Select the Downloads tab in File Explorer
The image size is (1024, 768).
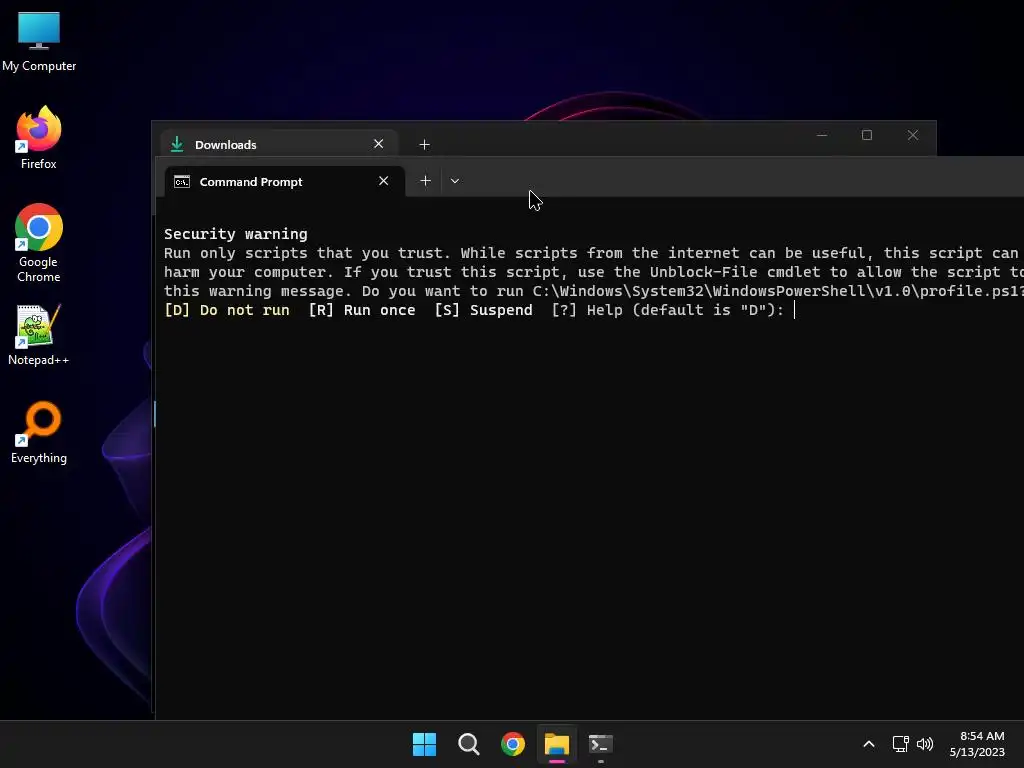280,144
